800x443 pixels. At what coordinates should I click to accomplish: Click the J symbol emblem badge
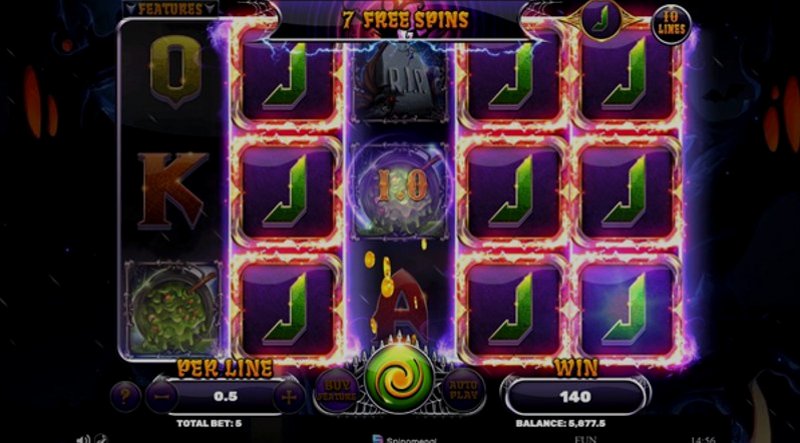pos(602,19)
